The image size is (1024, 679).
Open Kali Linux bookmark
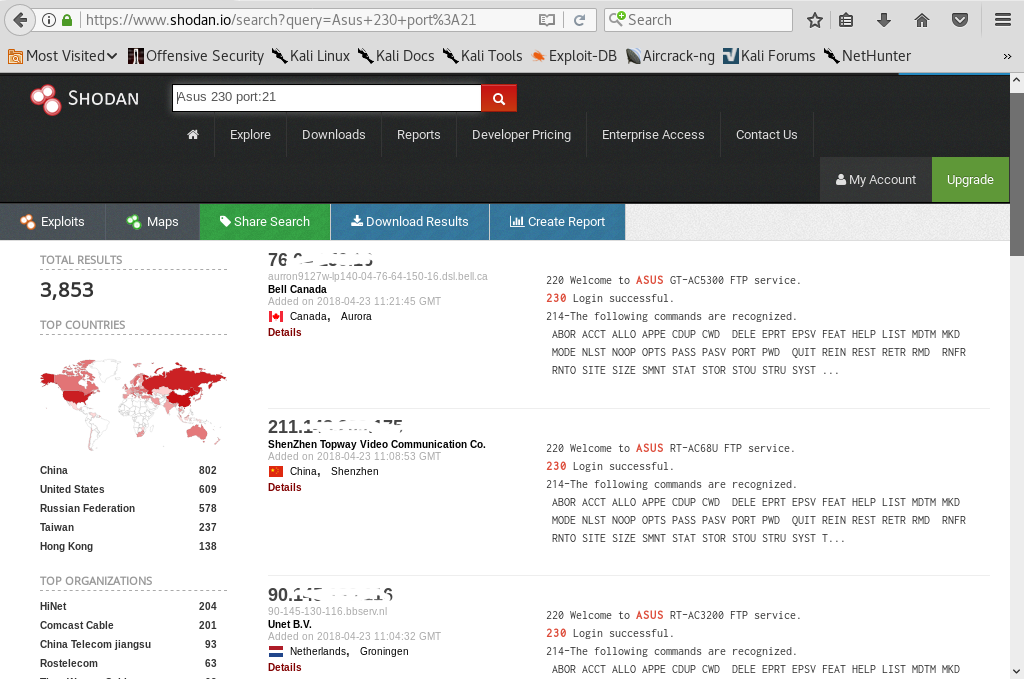pyautogui.click(x=311, y=56)
